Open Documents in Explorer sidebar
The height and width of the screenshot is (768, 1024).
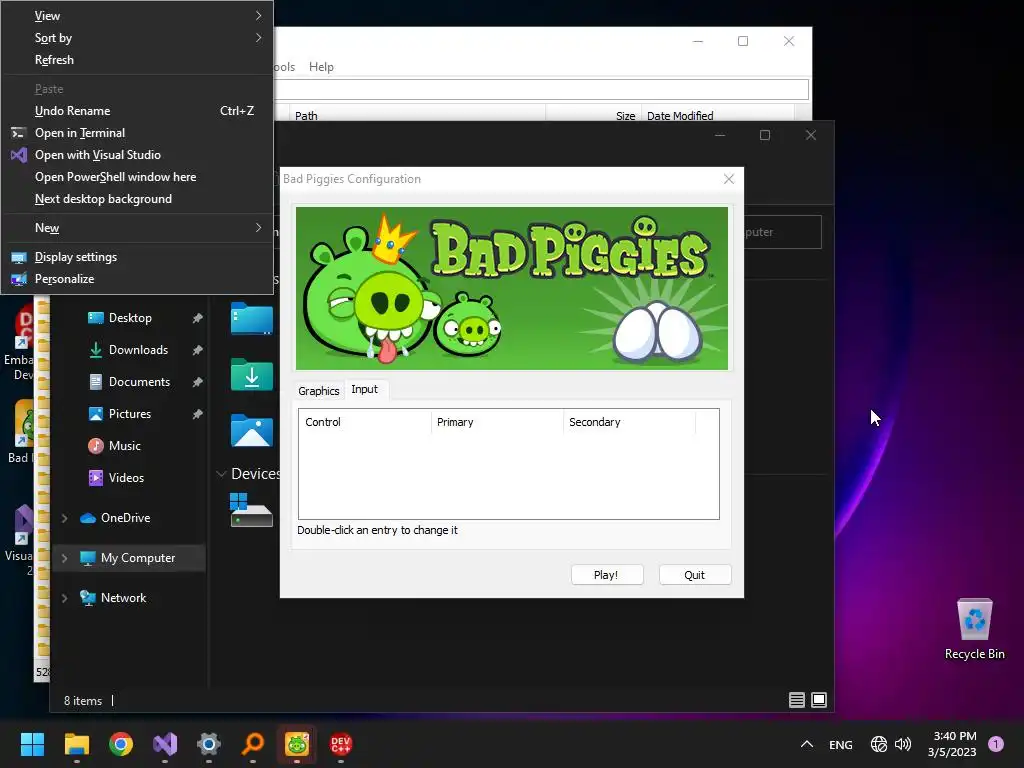[x=139, y=382]
